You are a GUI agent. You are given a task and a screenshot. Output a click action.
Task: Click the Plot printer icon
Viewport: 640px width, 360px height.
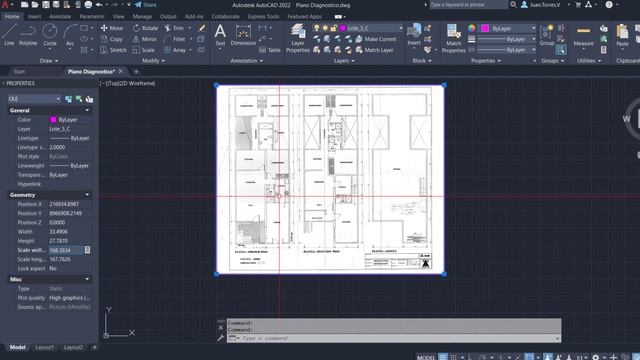click(88, 5)
